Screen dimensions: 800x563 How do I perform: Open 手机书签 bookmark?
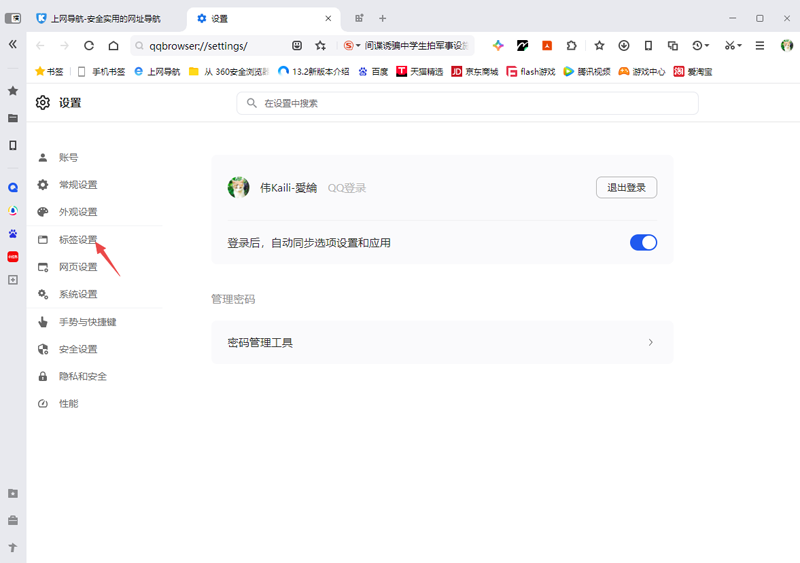[101, 71]
